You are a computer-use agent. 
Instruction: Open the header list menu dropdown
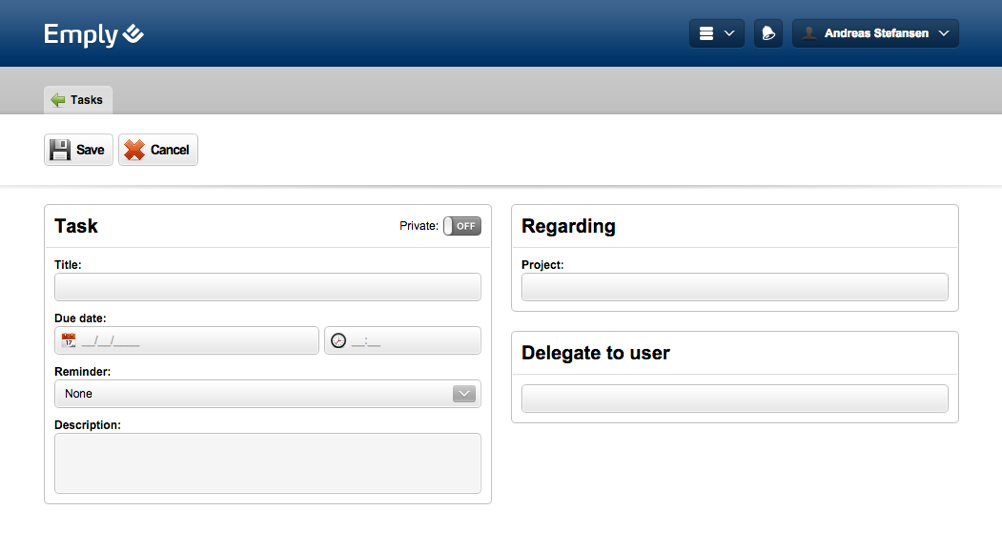[716, 34]
